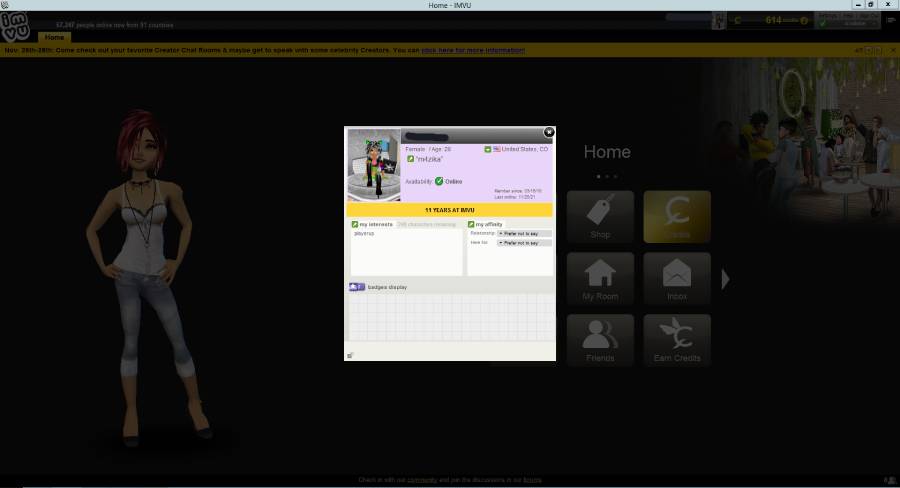Follow the click here for more information link
The width and height of the screenshot is (900, 488).
(473, 51)
